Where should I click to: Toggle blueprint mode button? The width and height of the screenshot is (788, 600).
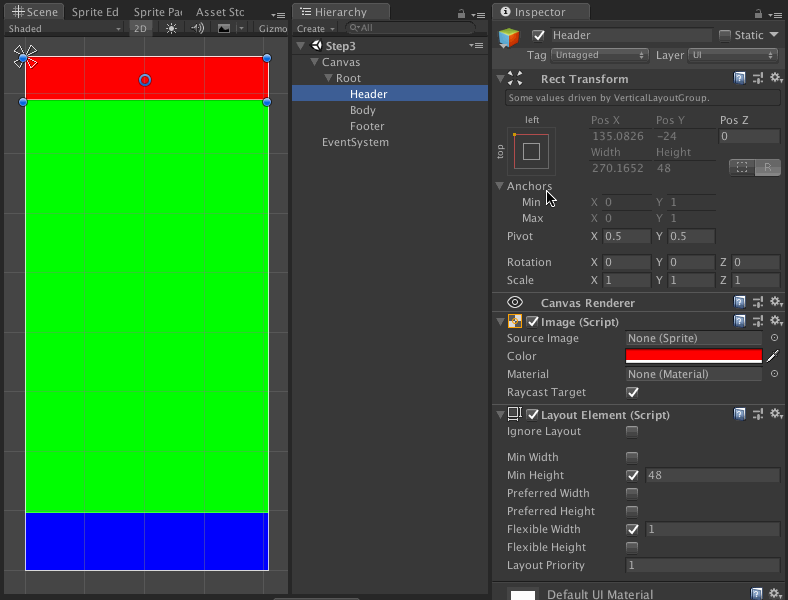coord(742,167)
